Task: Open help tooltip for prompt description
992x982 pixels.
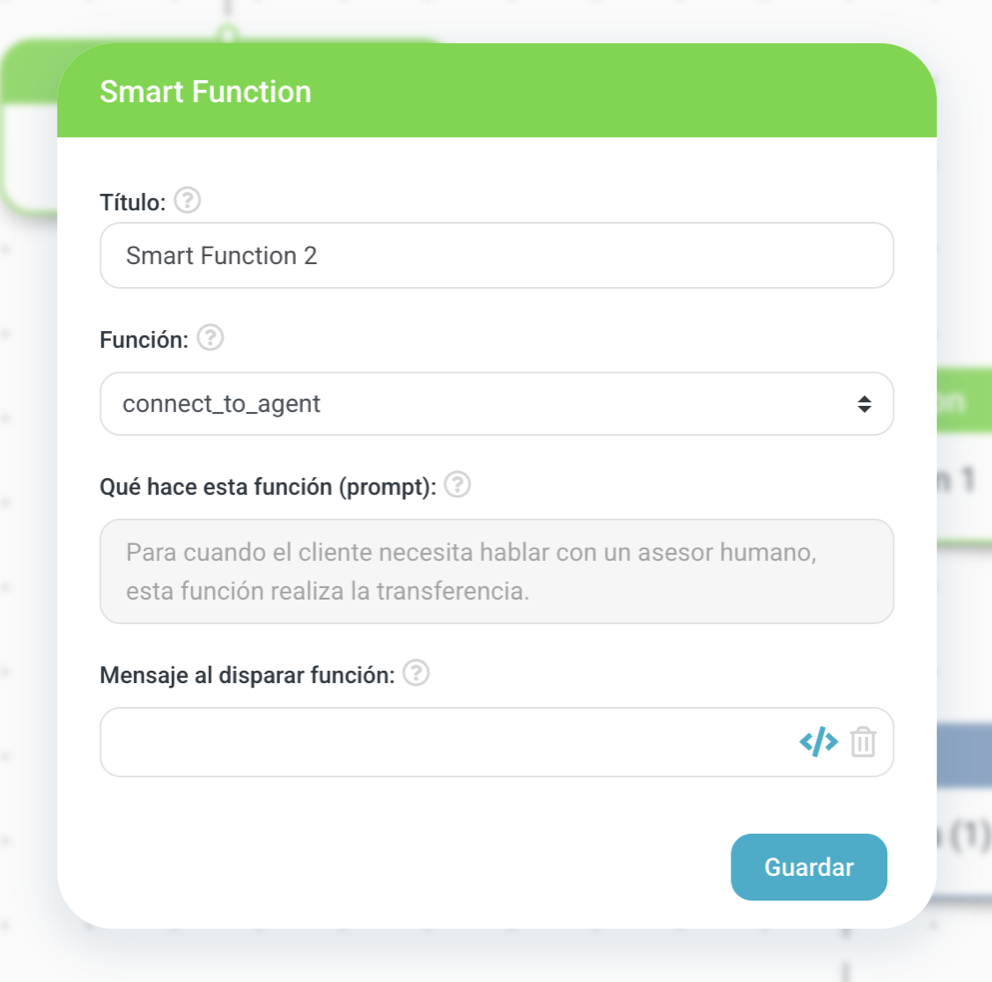Action: point(457,485)
